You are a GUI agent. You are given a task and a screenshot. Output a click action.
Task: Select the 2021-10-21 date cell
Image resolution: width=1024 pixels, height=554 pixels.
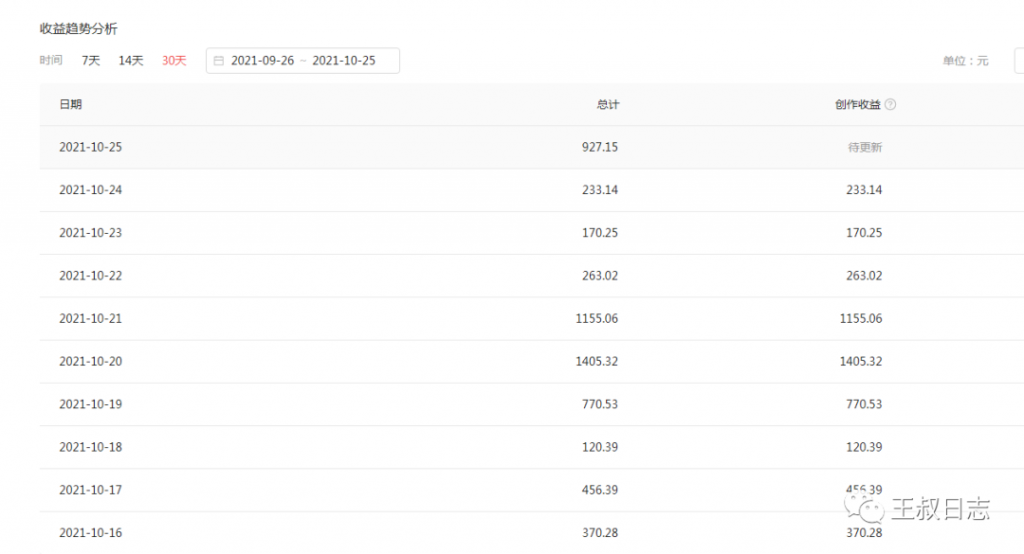click(91, 319)
